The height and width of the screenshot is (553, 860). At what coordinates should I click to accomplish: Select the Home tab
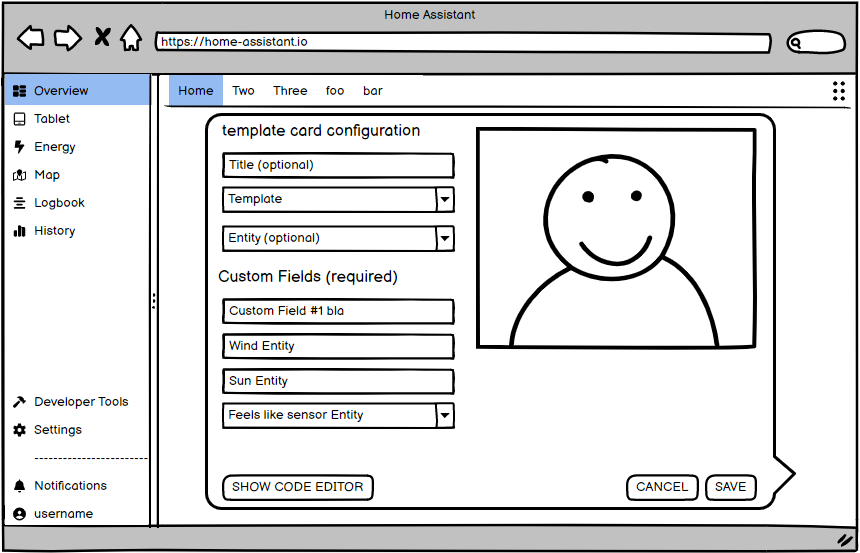coord(196,91)
